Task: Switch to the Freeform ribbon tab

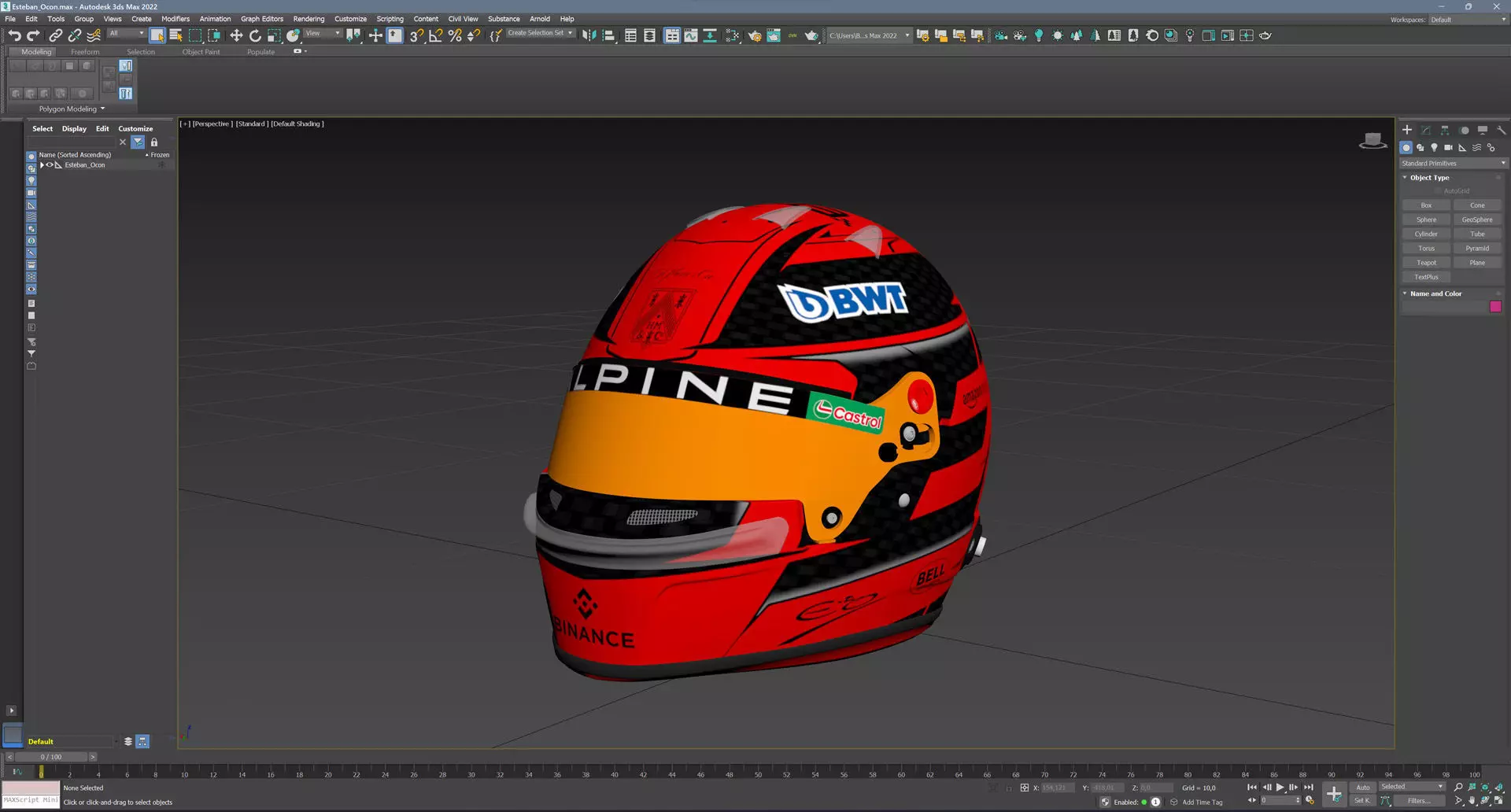Action: (x=85, y=52)
